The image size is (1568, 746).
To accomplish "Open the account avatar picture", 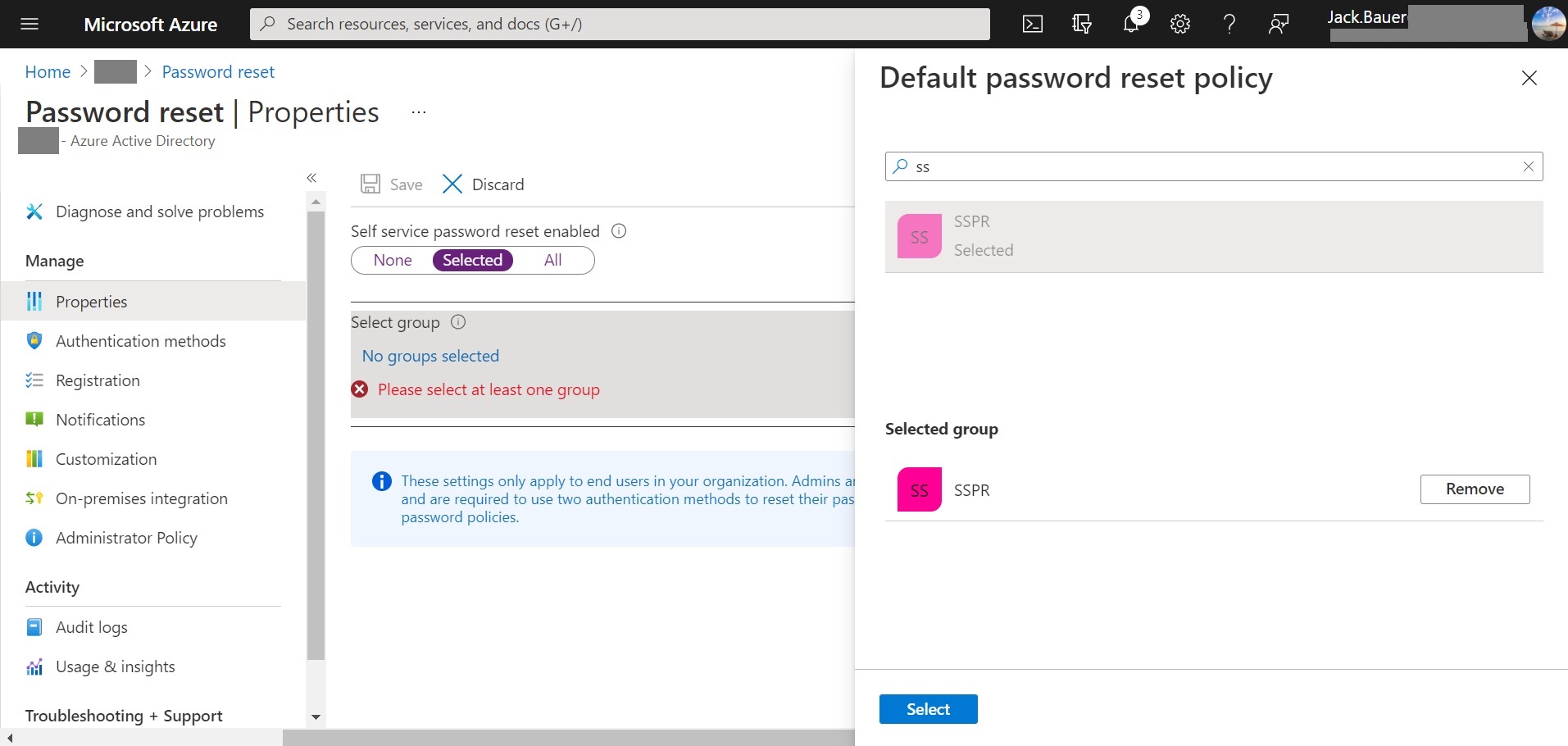I will [1548, 23].
